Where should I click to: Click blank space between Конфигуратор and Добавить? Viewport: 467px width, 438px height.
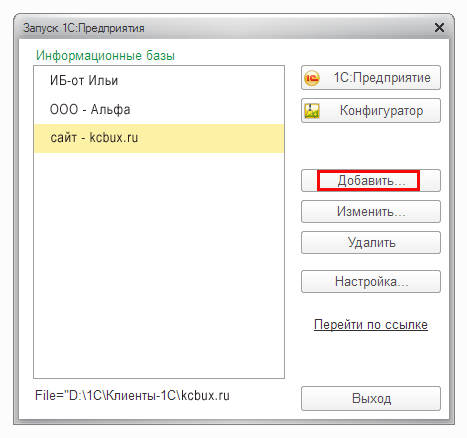[371, 146]
